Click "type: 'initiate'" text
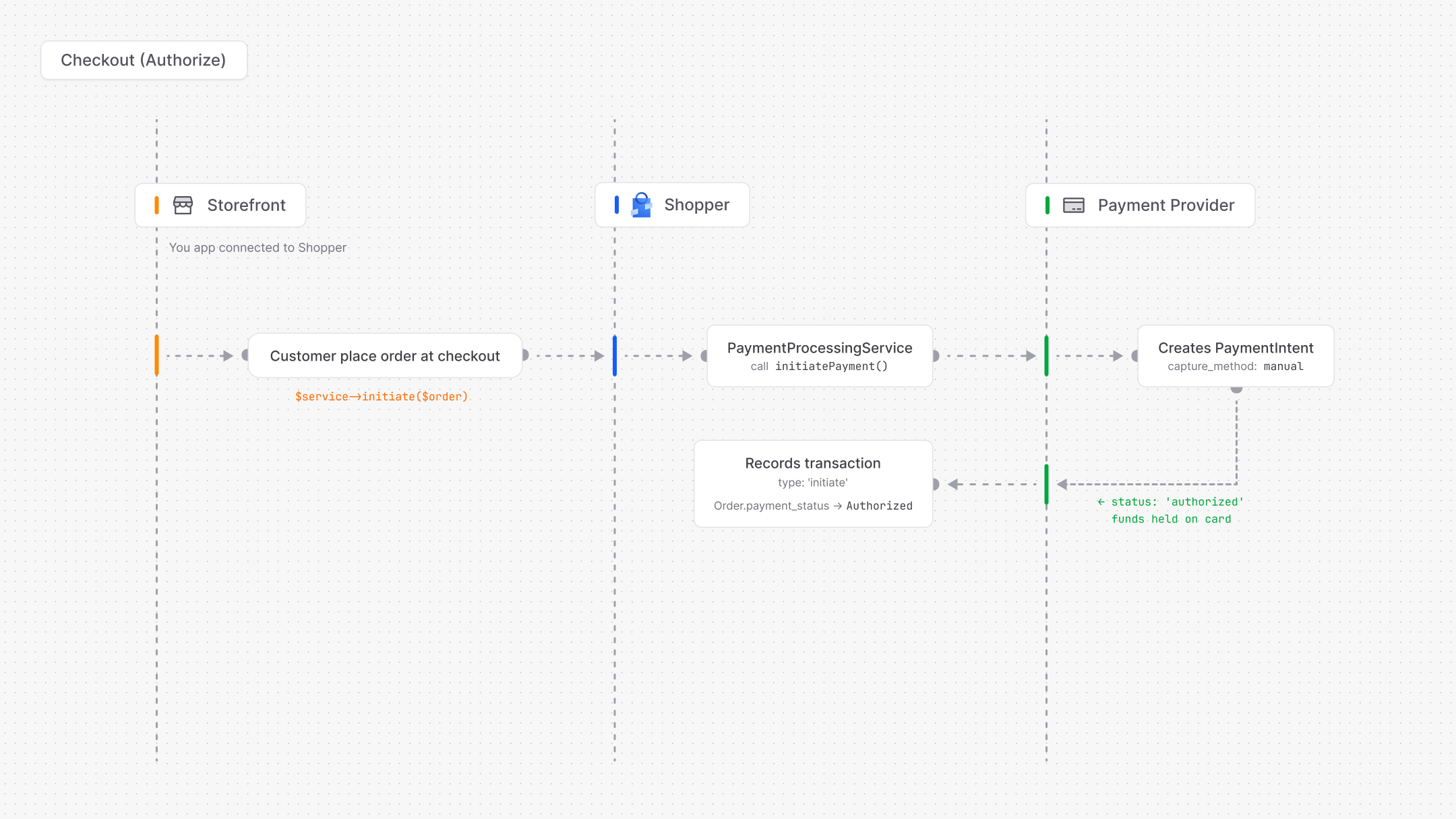Image resolution: width=1456 pixels, height=819 pixels. point(813,483)
